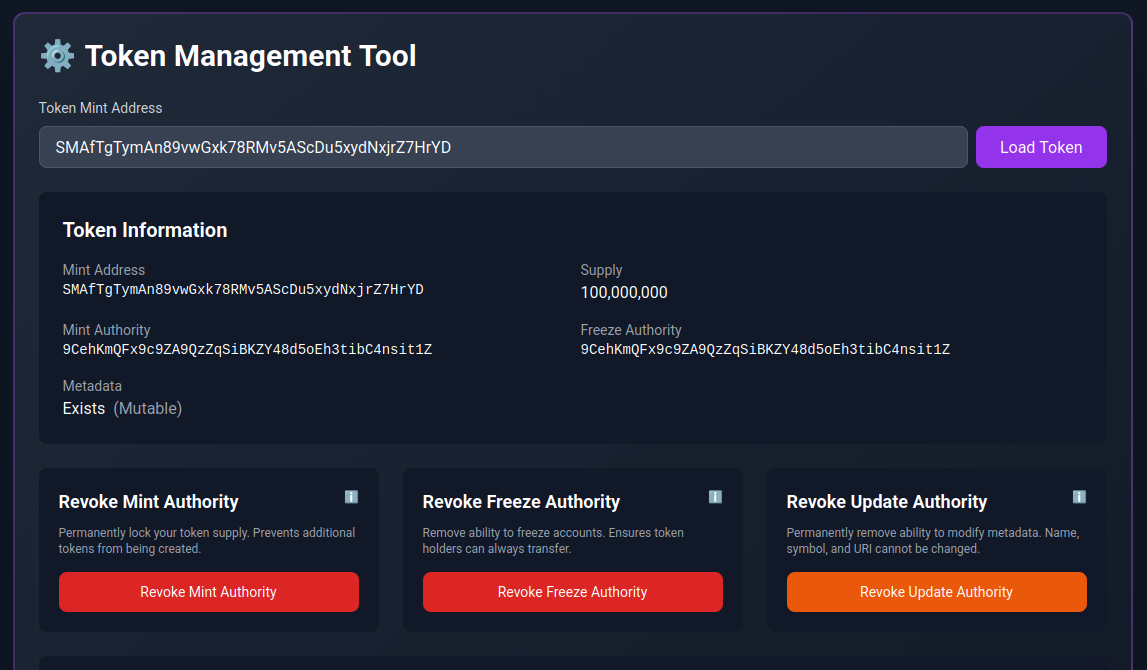1147x670 pixels.
Task: Click the gear icon beside the page title
Action: (57, 56)
